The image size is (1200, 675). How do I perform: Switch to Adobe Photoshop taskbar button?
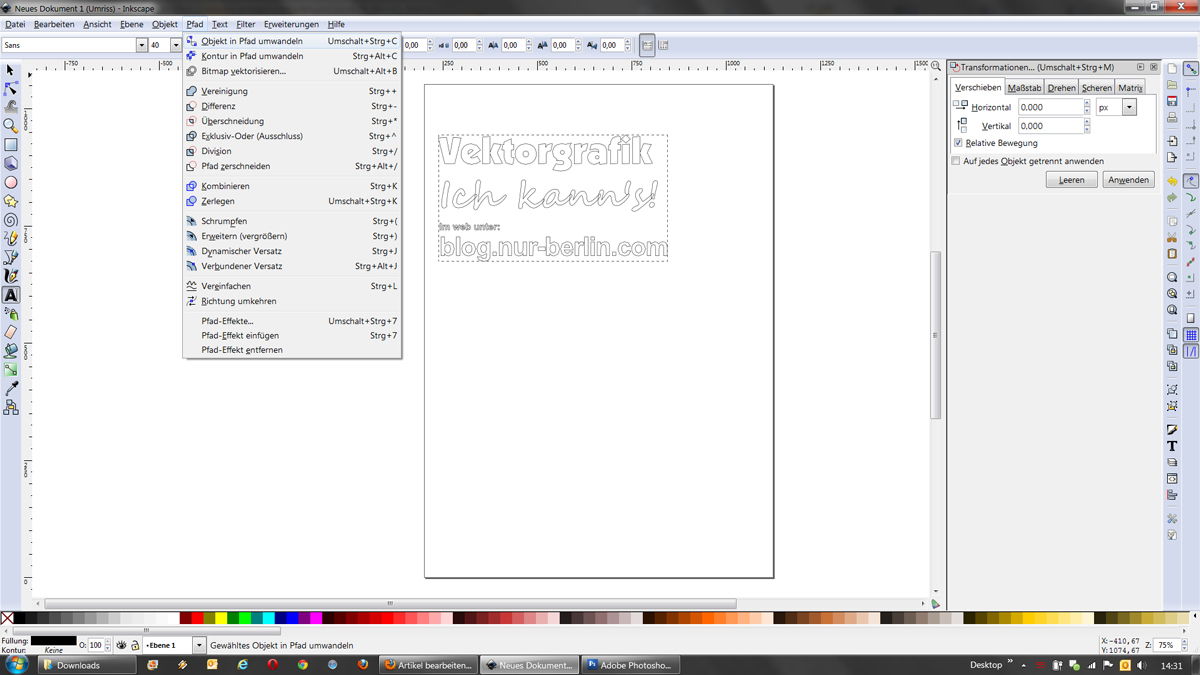[x=630, y=665]
